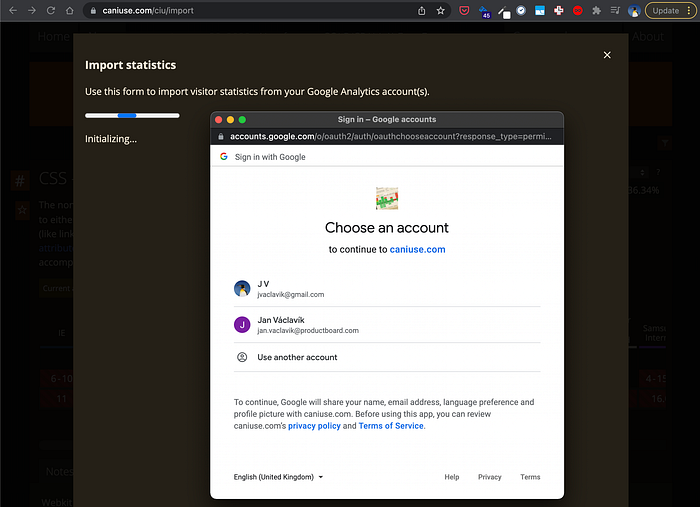Open Chrome's three-dot menu

tap(689, 11)
